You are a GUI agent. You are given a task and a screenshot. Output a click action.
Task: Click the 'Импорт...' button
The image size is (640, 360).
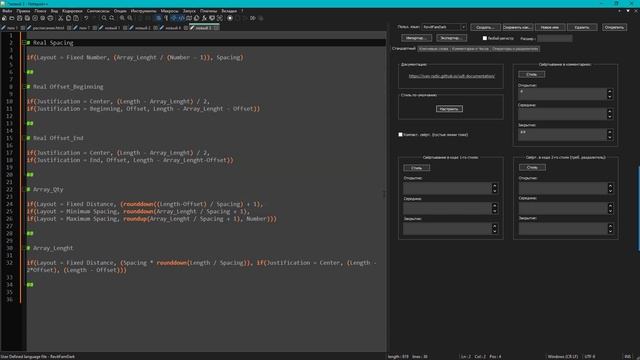[416, 38]
